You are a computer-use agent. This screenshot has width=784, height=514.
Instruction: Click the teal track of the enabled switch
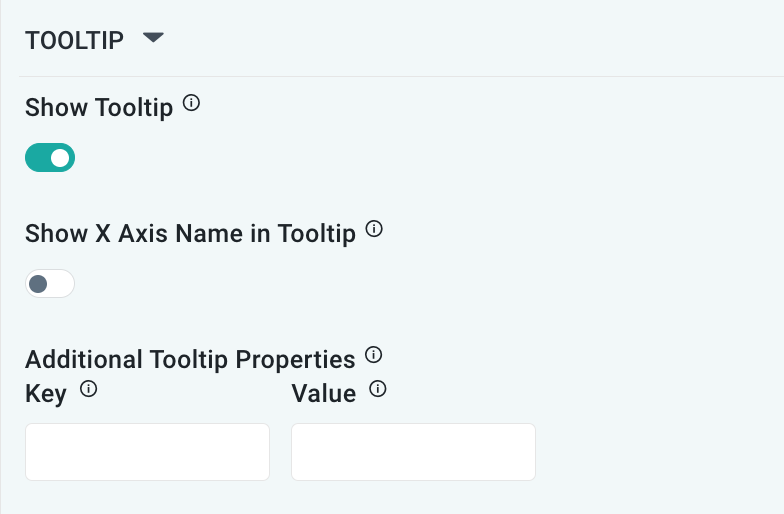coord(37,158)
